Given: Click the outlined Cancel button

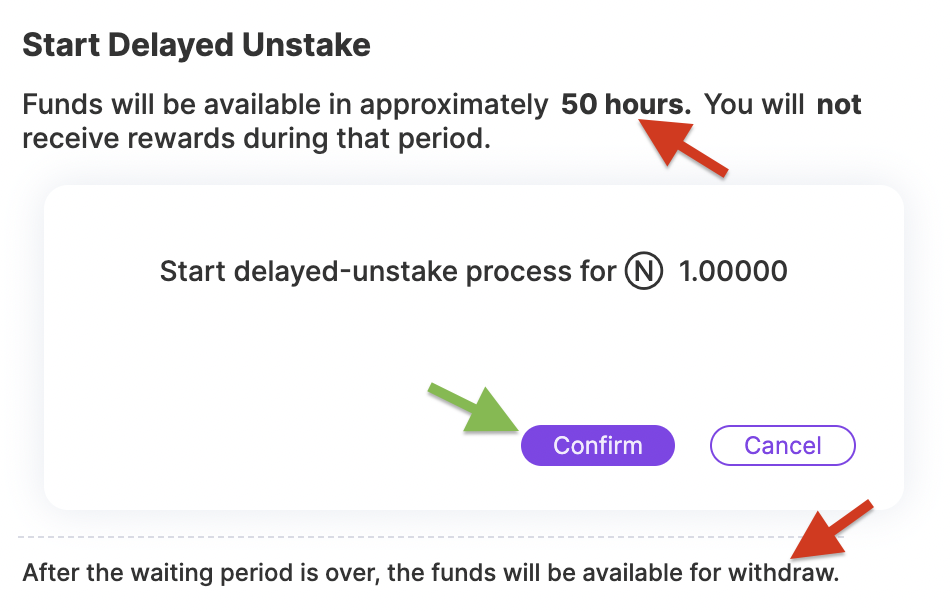Looking at the screenshot, I should click(x=782, y=445).
